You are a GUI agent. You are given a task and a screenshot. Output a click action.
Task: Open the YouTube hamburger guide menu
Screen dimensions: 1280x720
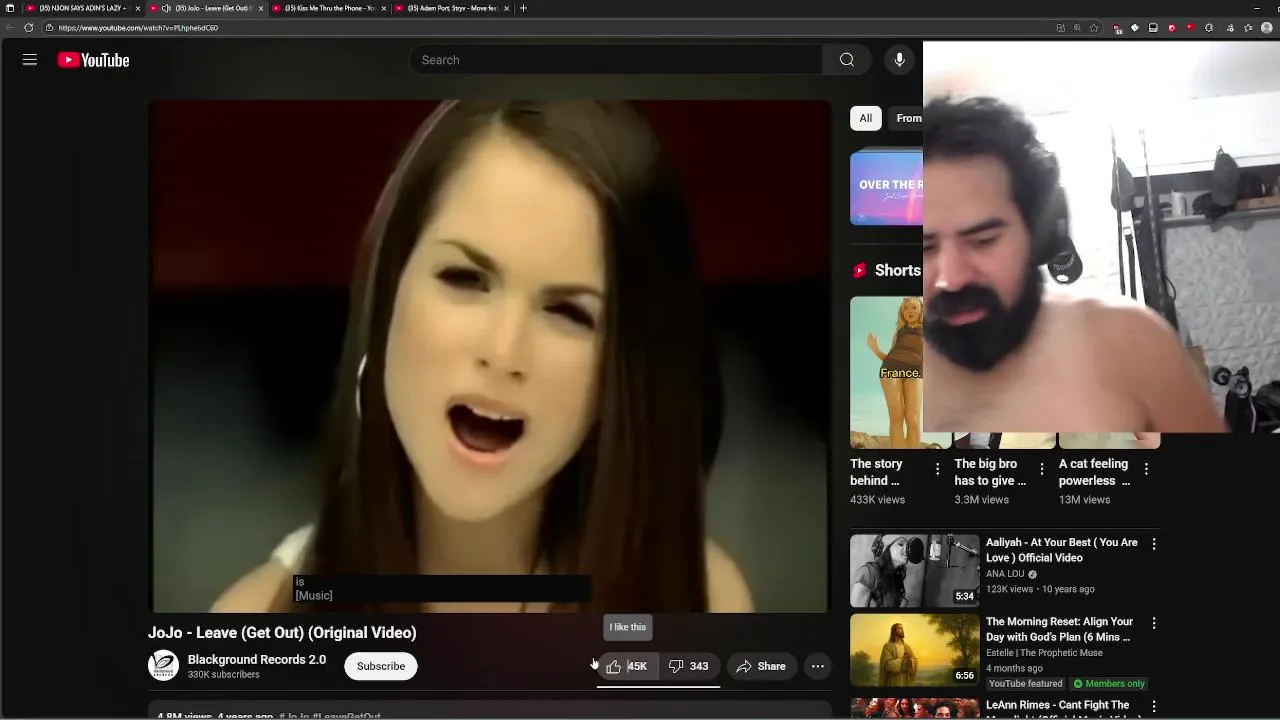(x=30, y=60)
